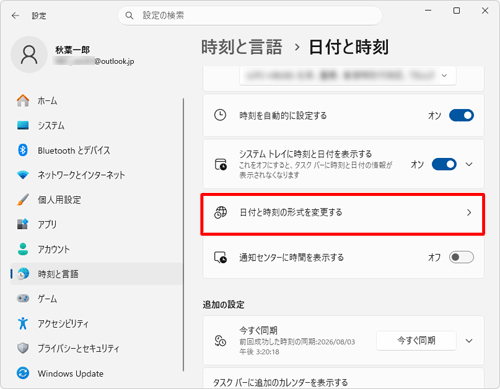Minimize the Settings window
This screenshot has height=389, width=500.
point(428,11)
